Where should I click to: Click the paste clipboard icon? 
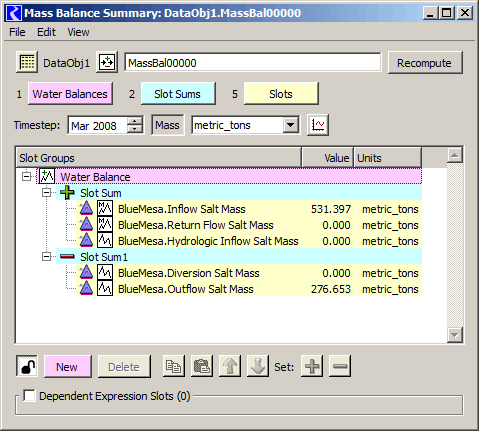pyautogui.click(x=202, y=366)
